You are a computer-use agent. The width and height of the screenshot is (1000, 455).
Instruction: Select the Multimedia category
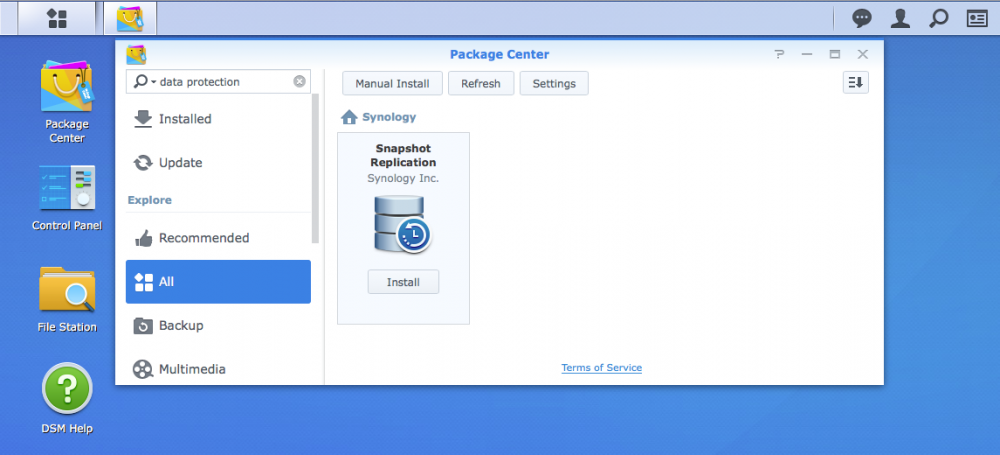218,369
